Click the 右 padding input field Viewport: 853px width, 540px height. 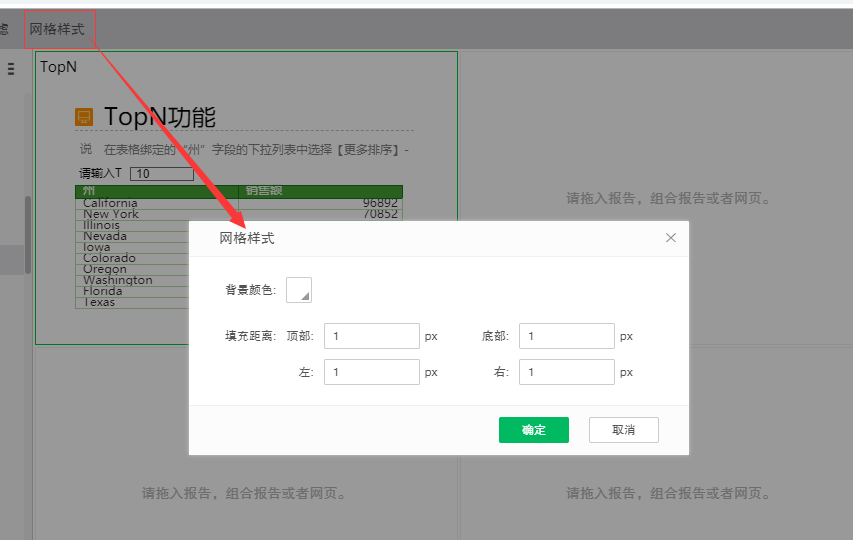click(x=566, y=372)
